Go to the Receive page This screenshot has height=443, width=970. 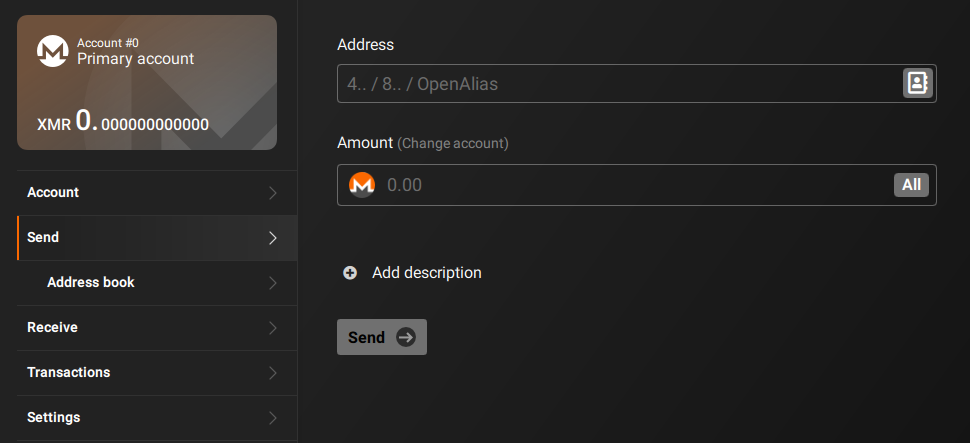click(52, 327)
